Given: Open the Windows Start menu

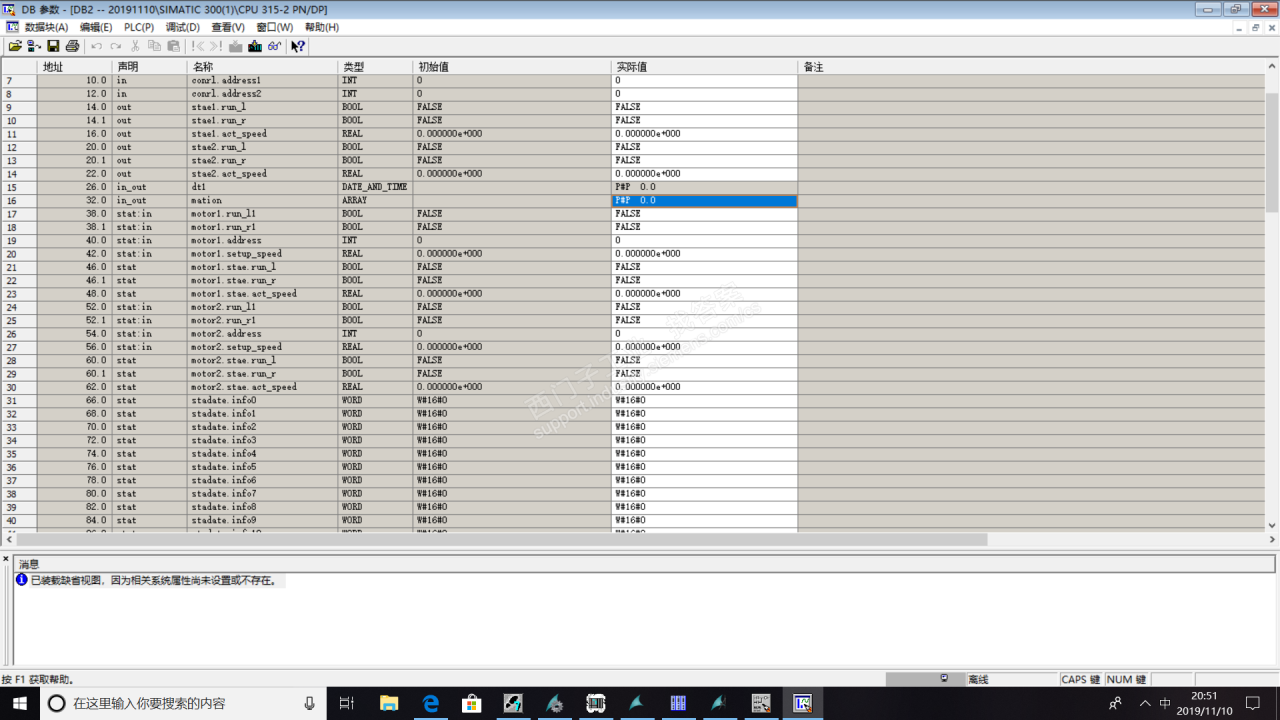Looking at the screenshot, I should (x=20, y=703).
